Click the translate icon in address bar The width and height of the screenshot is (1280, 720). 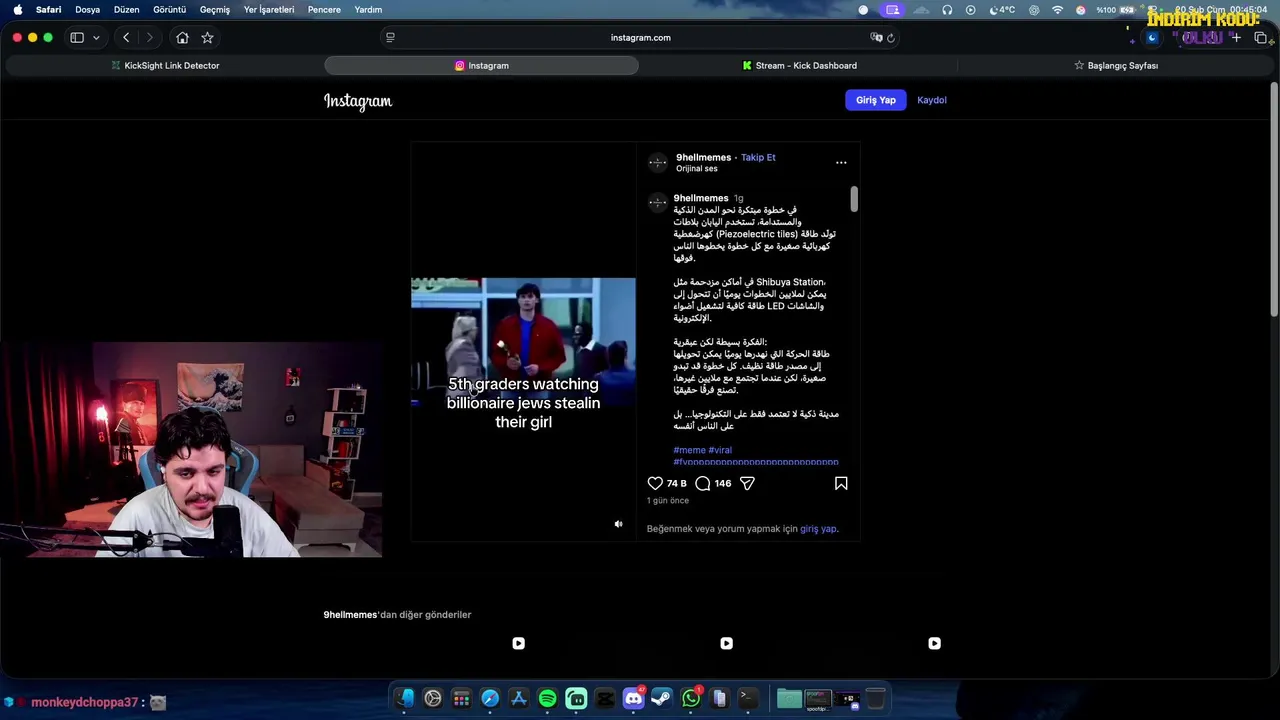coord(876,38)
